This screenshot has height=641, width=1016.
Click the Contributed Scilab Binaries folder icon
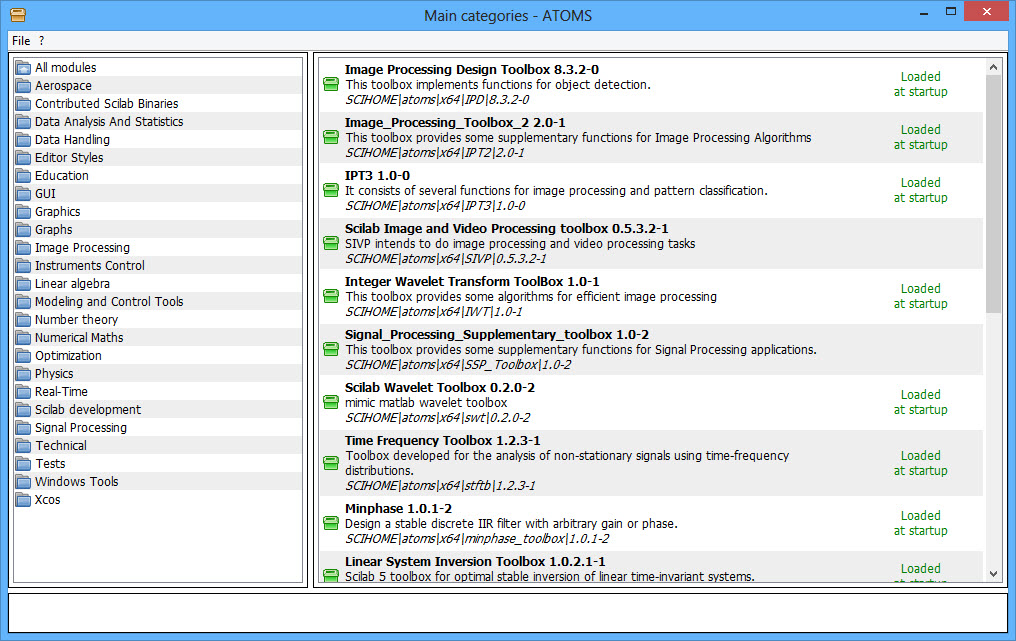click(x=23, y=104)
